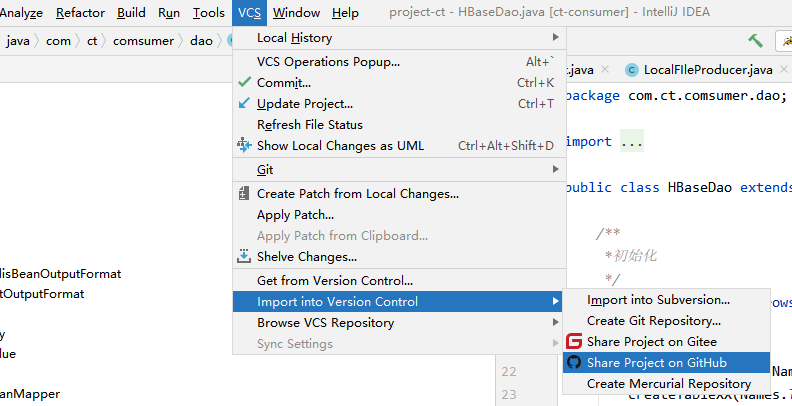Viewport: 792px width, 406px height.
Task: Click the ct breadcrumb
Action: point(92,41)
